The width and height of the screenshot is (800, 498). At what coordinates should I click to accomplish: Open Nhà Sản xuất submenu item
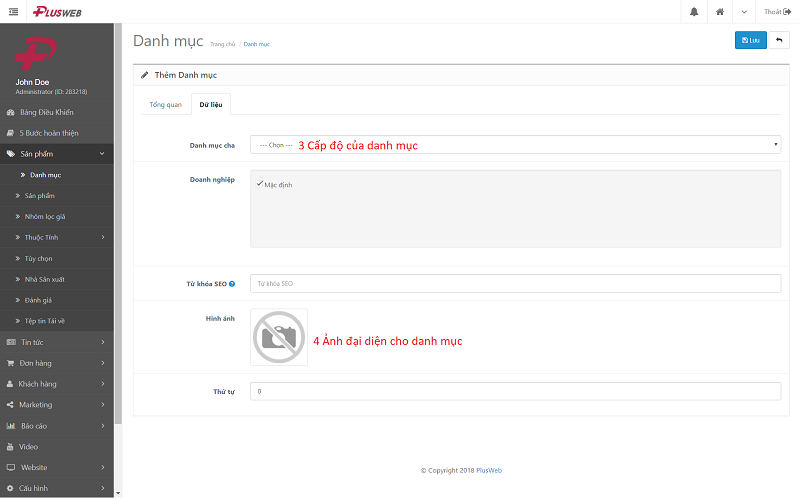(57, 280)
